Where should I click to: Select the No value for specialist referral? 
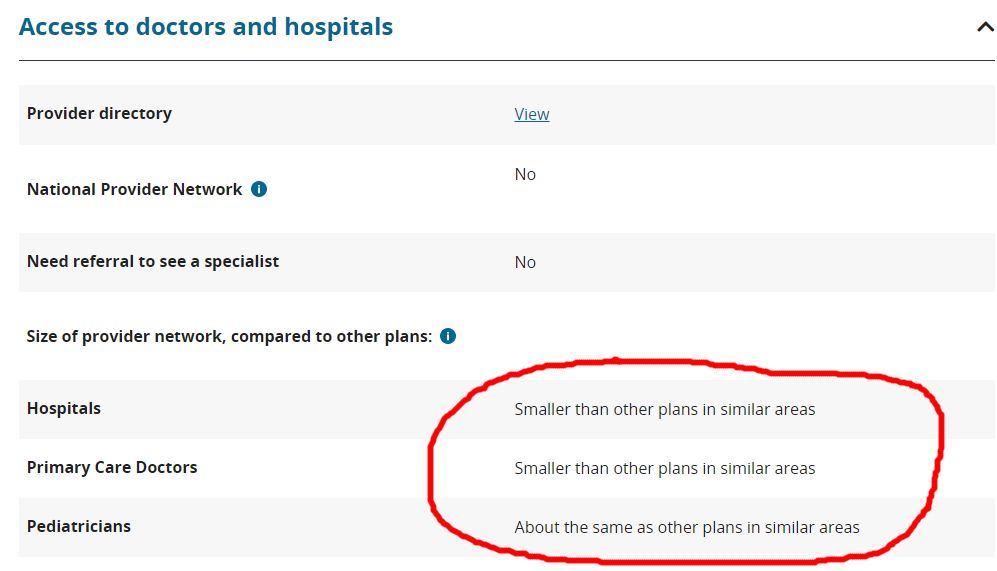pyautogui.click(x=525, y=262)
